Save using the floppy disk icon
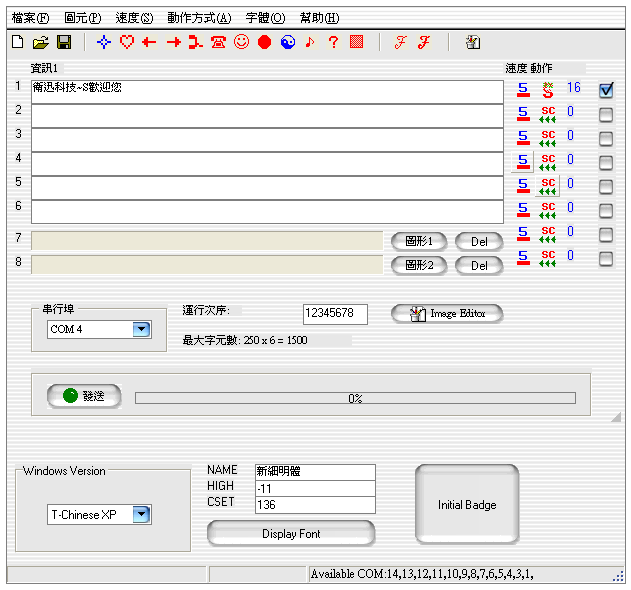 64,42
